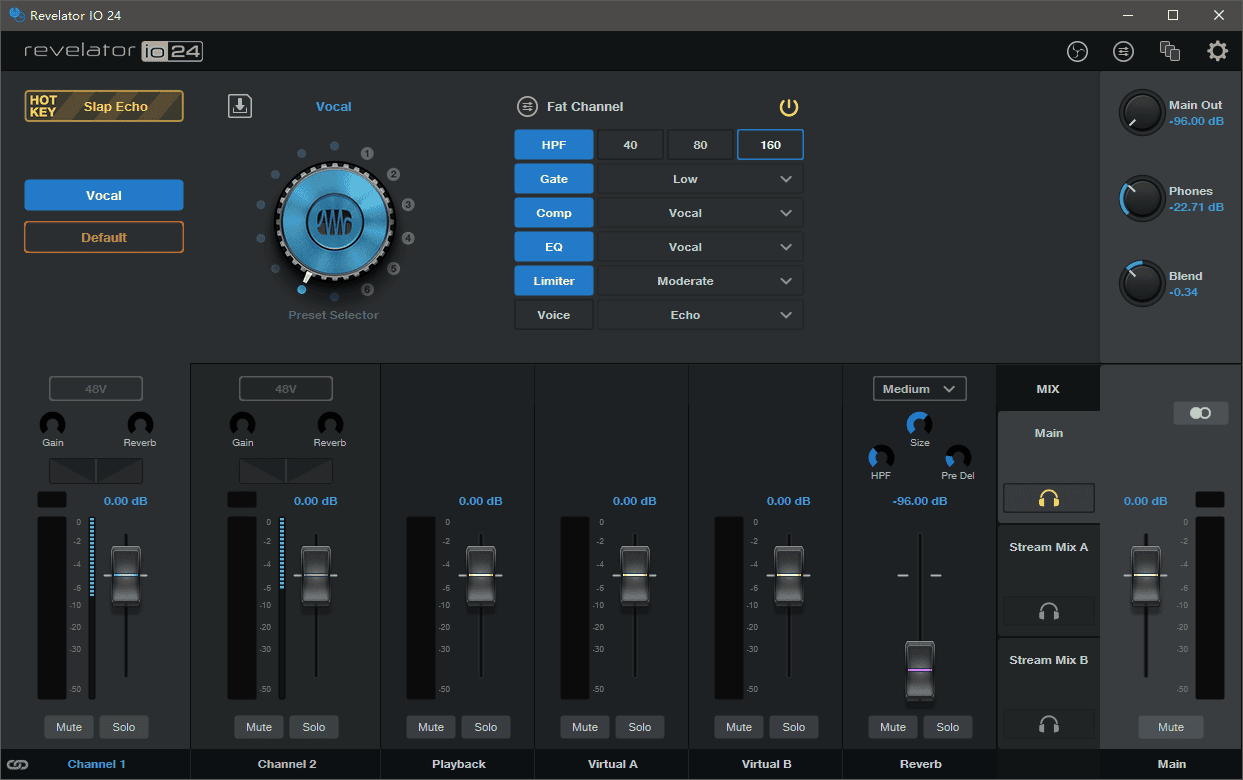Mute Channel 1
This screenshot has width=1243, height=780.
pyautogui.click(x=70, y=727)
